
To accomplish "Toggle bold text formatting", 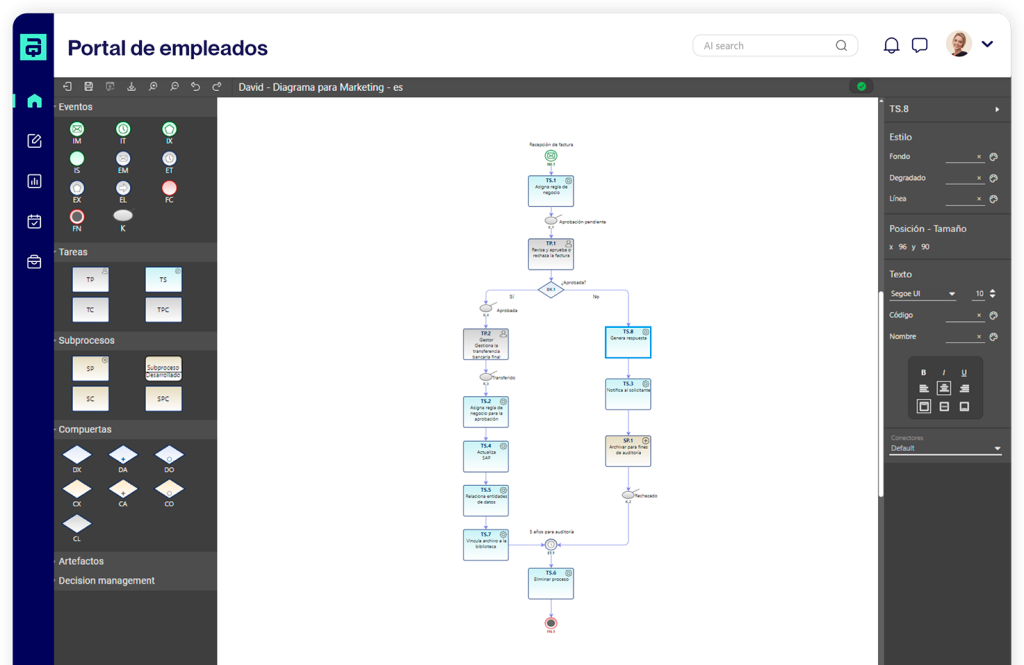I will point(923,372).
